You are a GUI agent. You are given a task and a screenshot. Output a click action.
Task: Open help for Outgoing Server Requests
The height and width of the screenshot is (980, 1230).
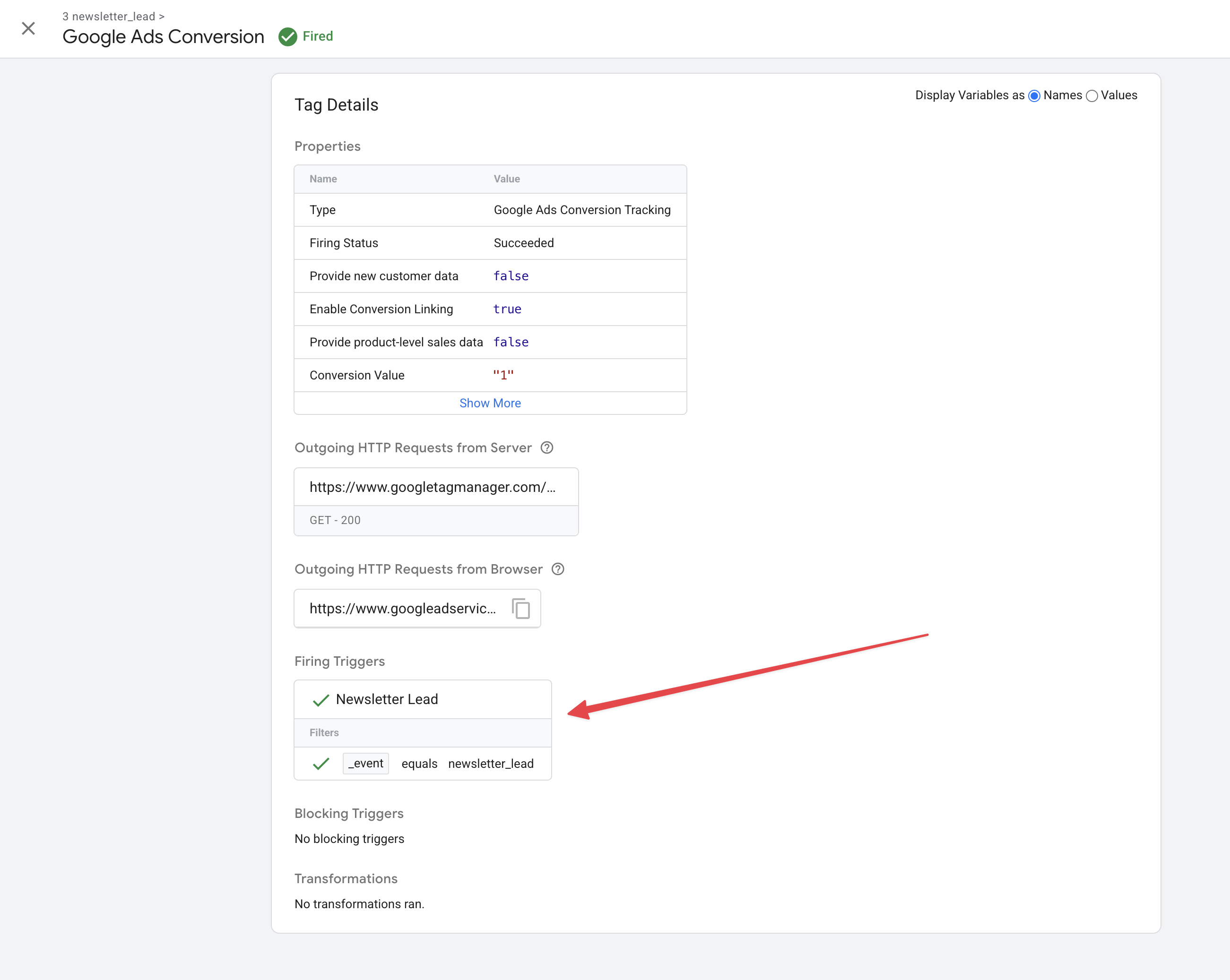coord(546,447)
